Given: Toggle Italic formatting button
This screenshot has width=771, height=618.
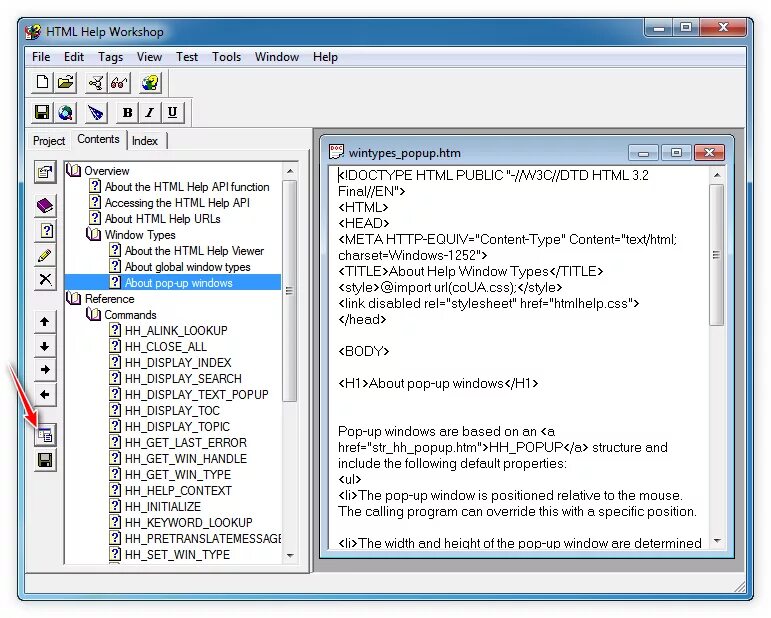Looking at the screenshot, I should [x=149, y=113].
